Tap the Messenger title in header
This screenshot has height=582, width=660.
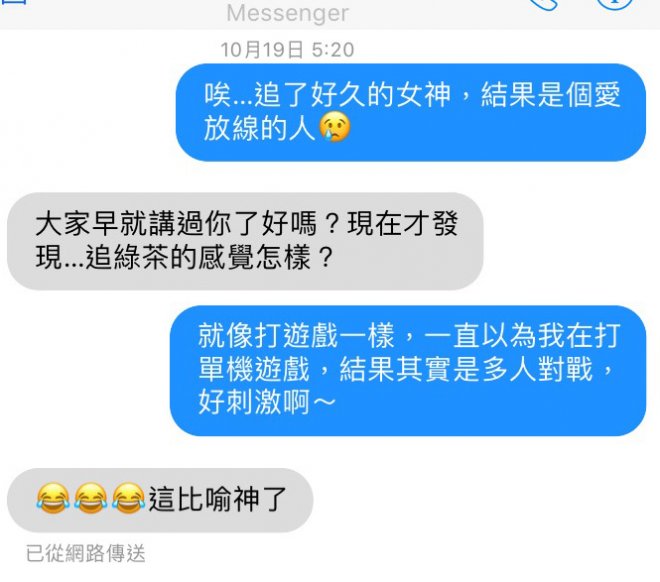(x=287, y=13)
